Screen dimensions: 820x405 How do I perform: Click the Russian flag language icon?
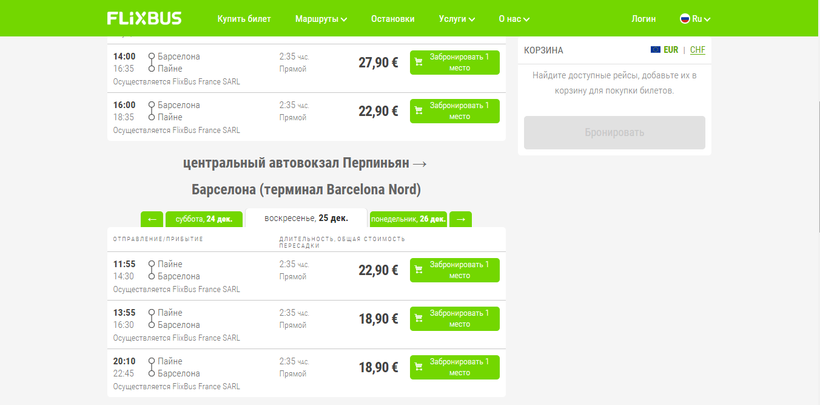point(685,18)
